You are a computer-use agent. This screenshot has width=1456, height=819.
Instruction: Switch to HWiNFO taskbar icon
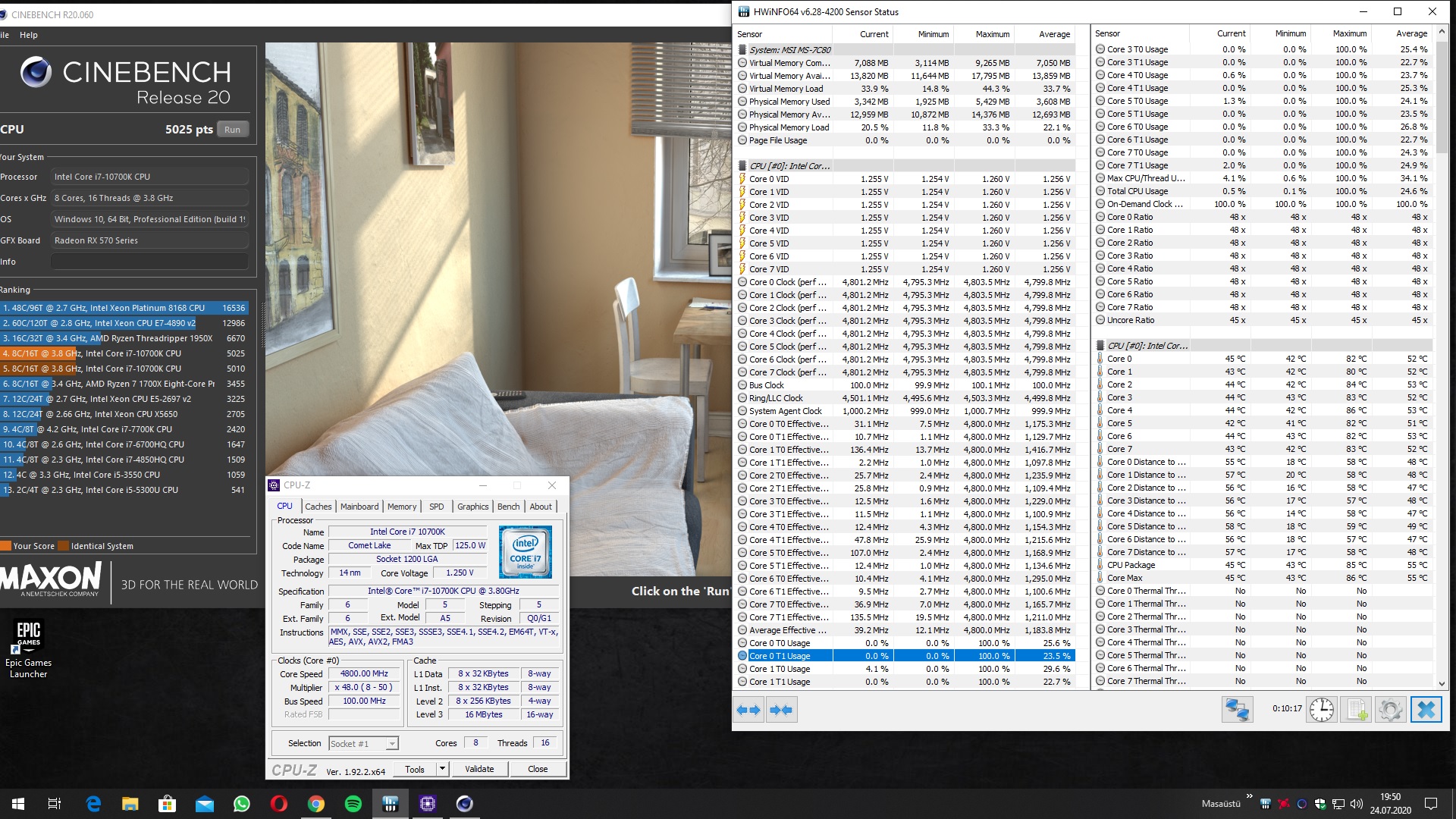[x=391, y=804]
